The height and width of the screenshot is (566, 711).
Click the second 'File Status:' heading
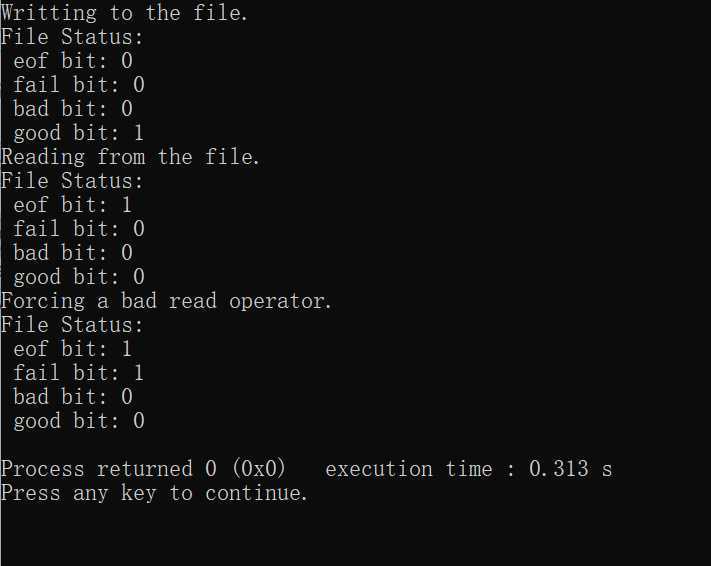coord(72,181)
